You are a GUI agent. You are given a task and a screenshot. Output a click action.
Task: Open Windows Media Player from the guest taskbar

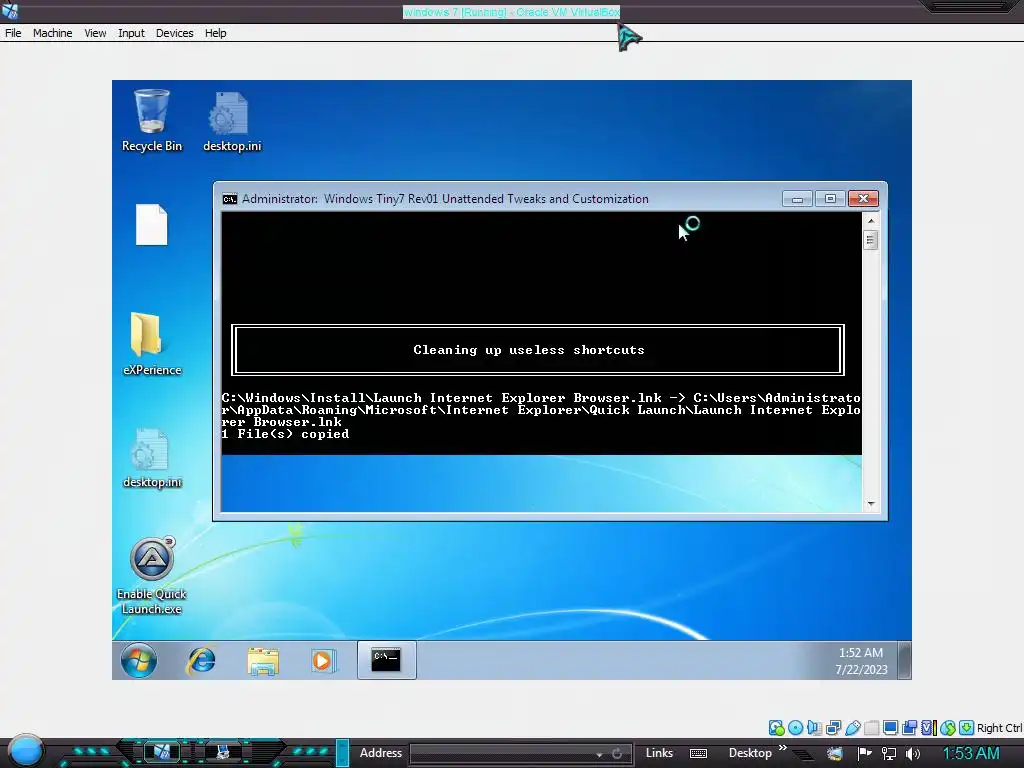pos(323,661)
